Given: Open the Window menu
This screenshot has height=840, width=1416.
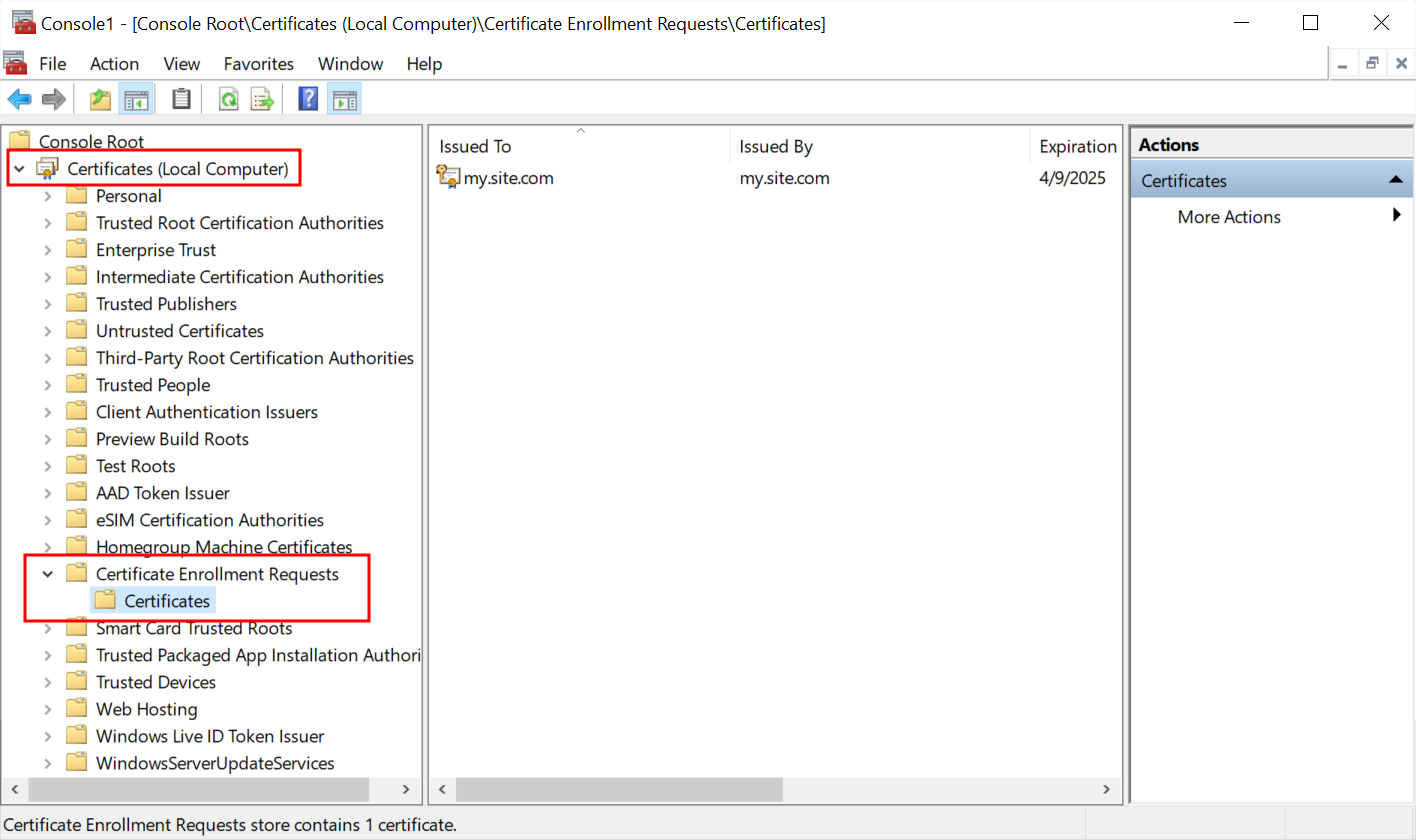Looking at the screenshot, I should (351, 64).
